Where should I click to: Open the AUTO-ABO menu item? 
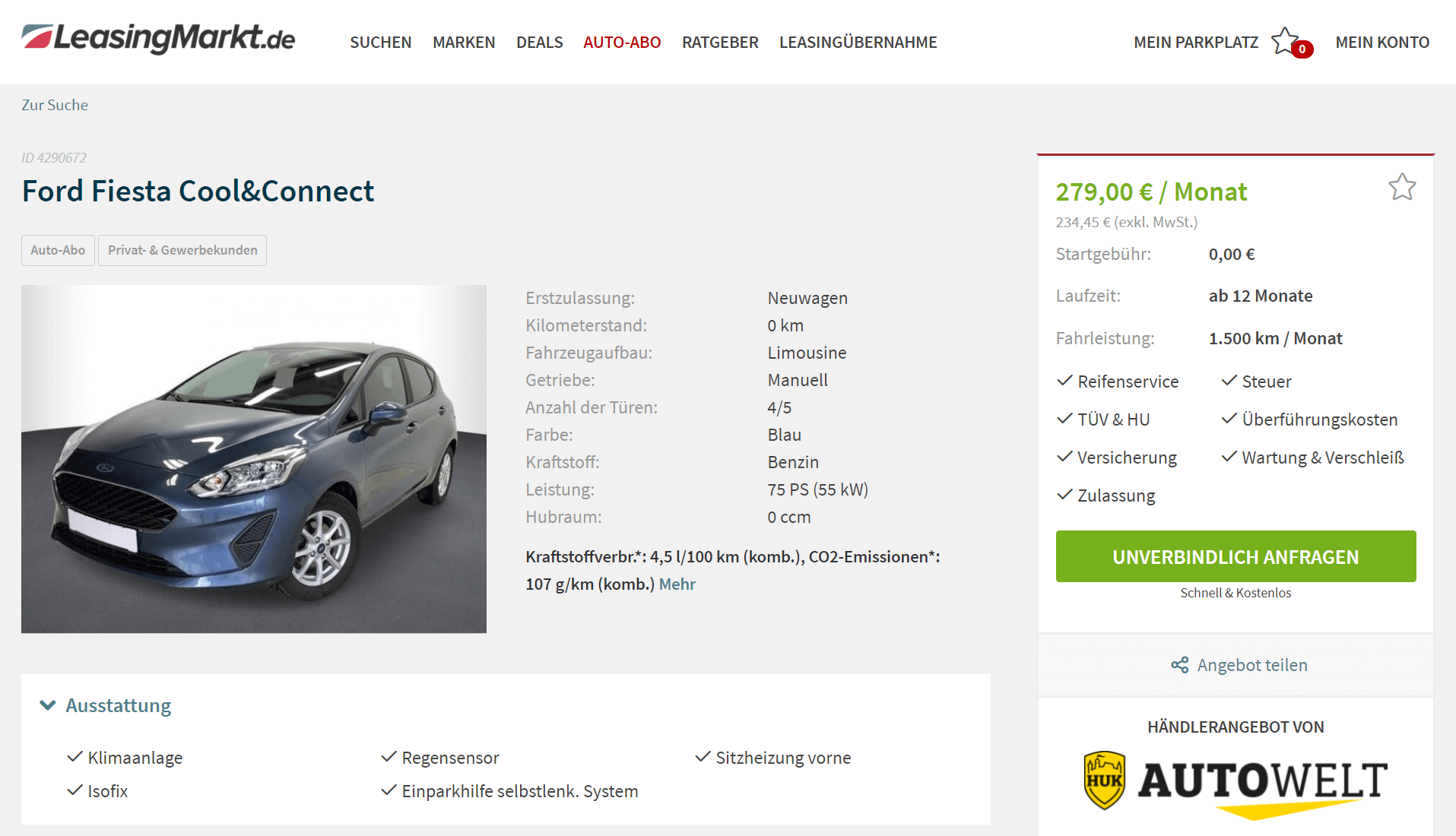(622, 43)
